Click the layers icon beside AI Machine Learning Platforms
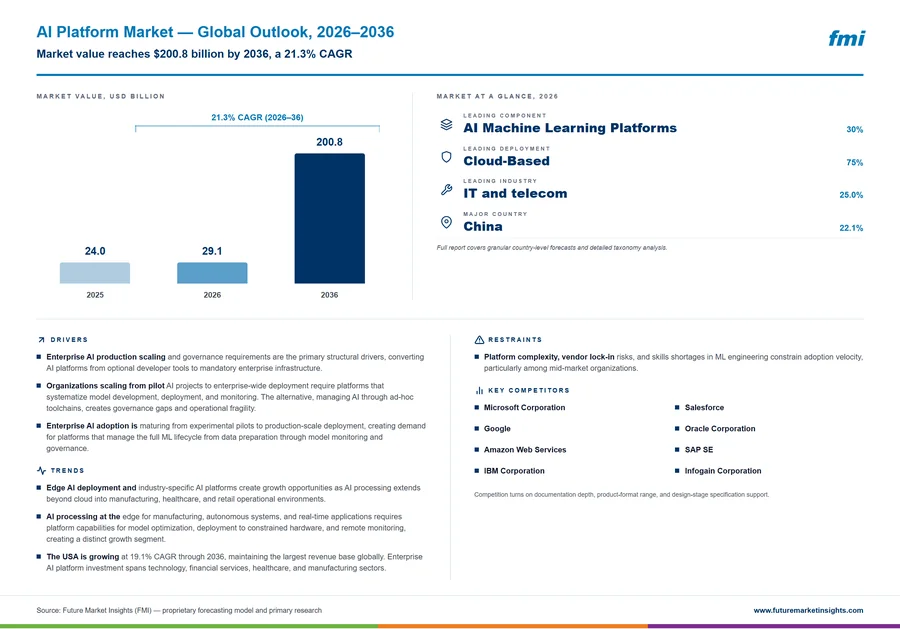Viewport: 900px width, 629px height. pyautogui.click(x=446, y=125)
